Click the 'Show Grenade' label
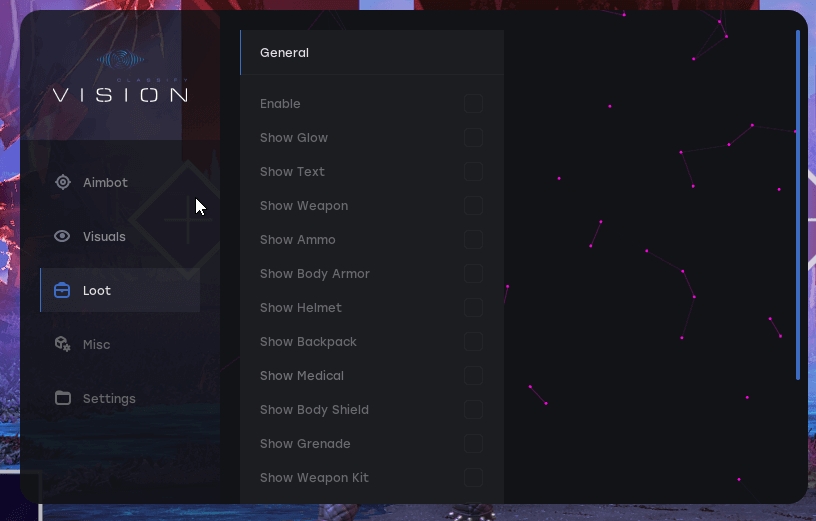The height and width of the screenshot is (521, 816). pos(305,443)
